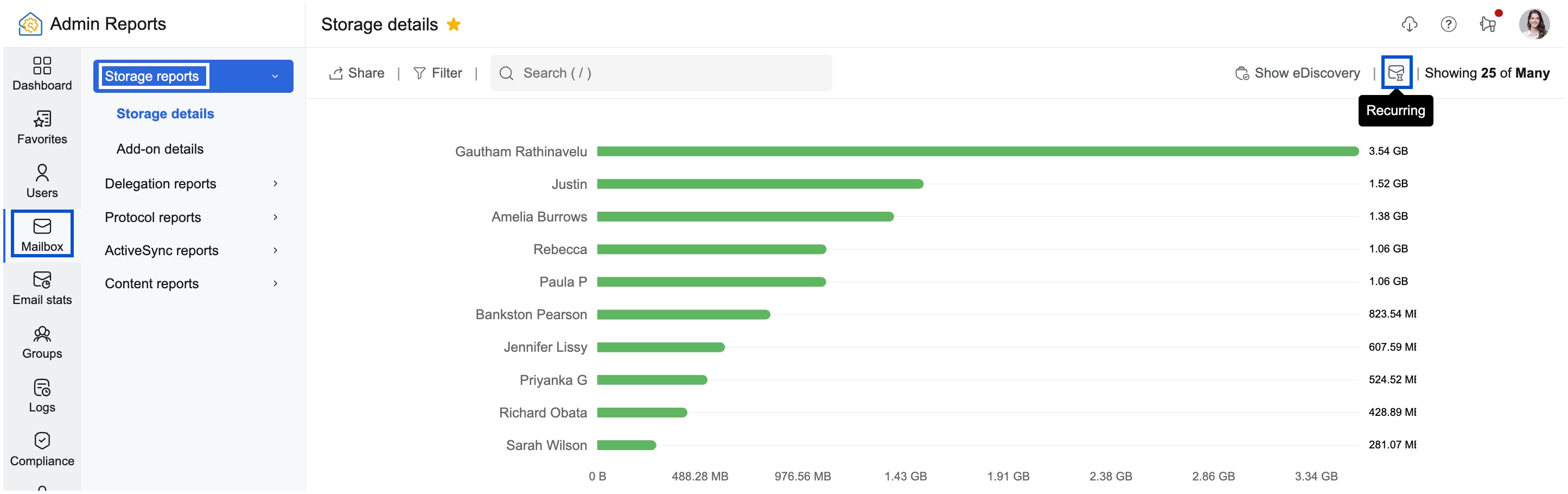
Task: Collapse the Storage reports section
Action: [x=275, y=76]
